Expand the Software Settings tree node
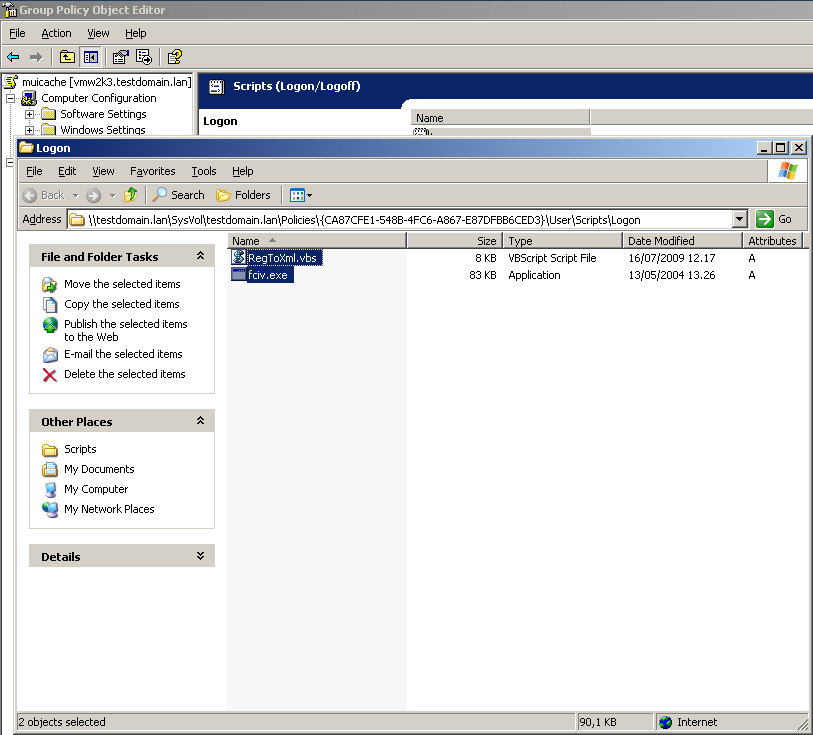The width and height of the screenshot is (813, 735). [x=29, y=114]
